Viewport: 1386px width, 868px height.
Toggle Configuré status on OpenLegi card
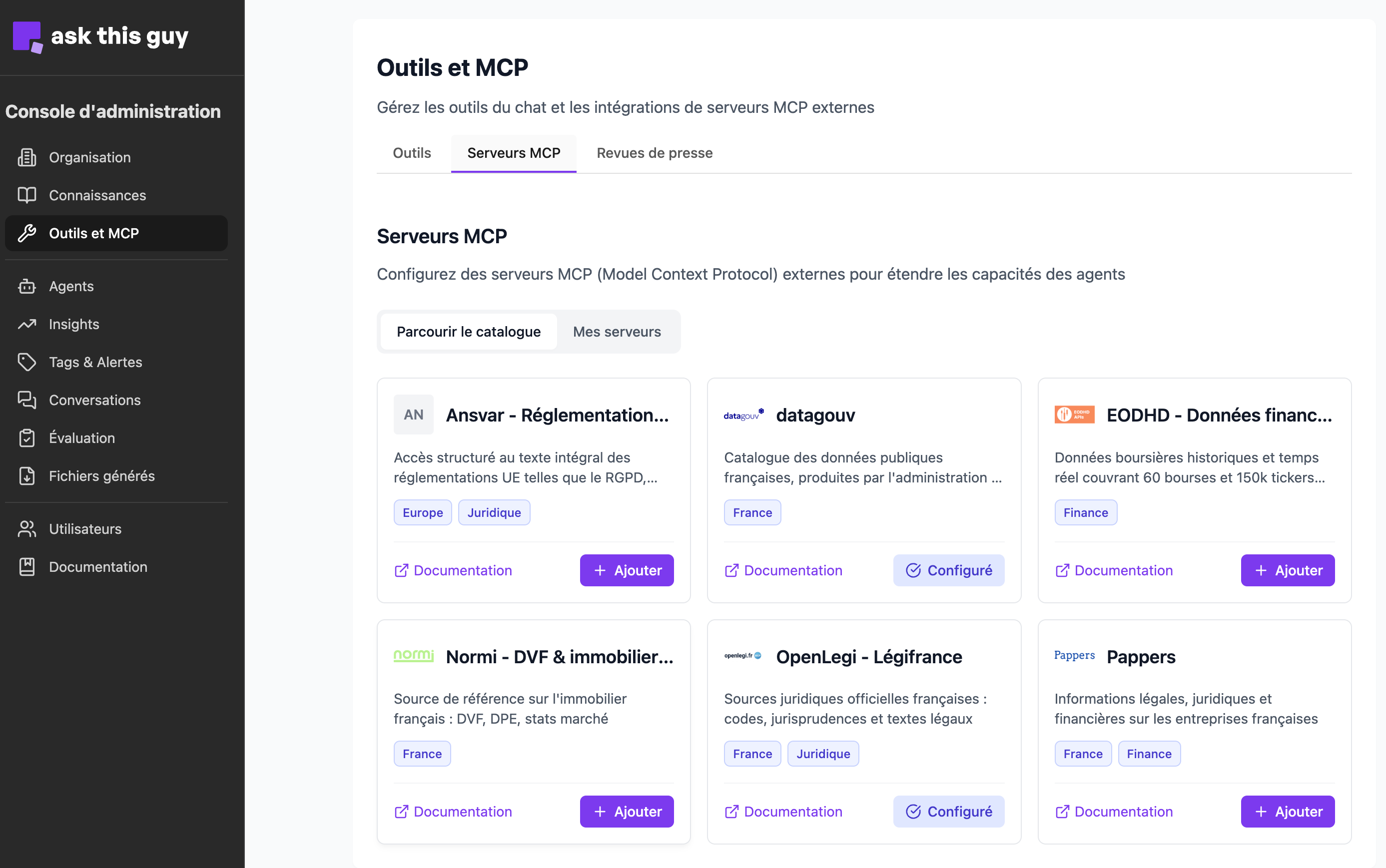tap(948, 811)
